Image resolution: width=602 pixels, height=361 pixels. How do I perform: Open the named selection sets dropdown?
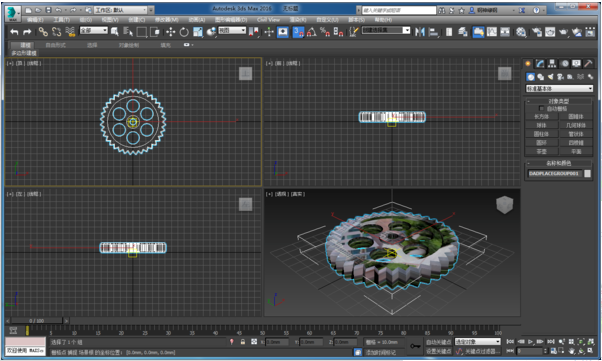click(386, 30)
